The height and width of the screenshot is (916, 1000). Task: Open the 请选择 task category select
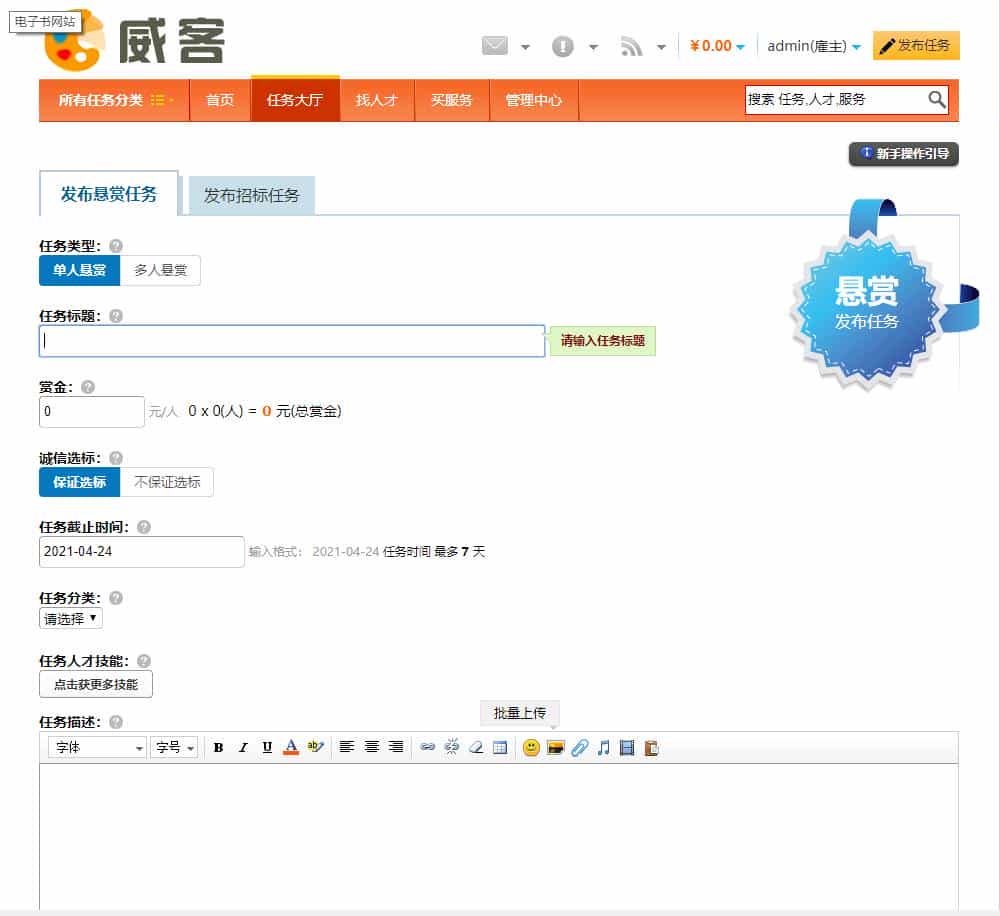coord(71,618)
